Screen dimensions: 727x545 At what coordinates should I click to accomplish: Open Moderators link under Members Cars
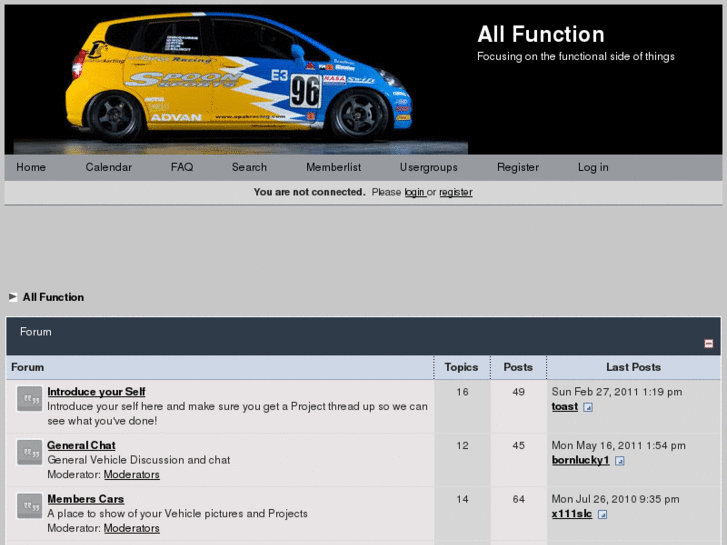click(132, 528)
